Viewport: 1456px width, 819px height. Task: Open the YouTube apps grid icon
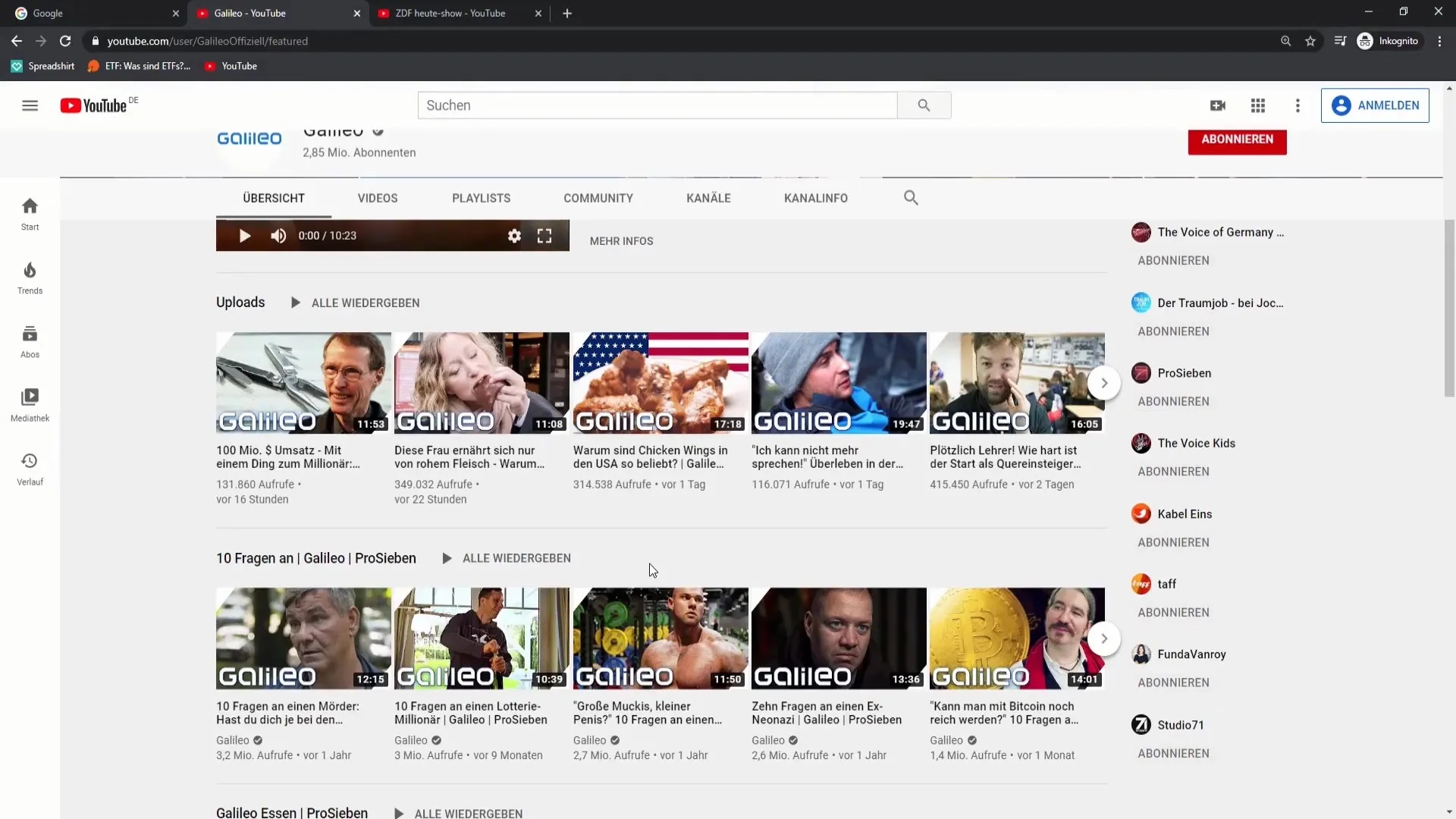[x=1258, y=105]
